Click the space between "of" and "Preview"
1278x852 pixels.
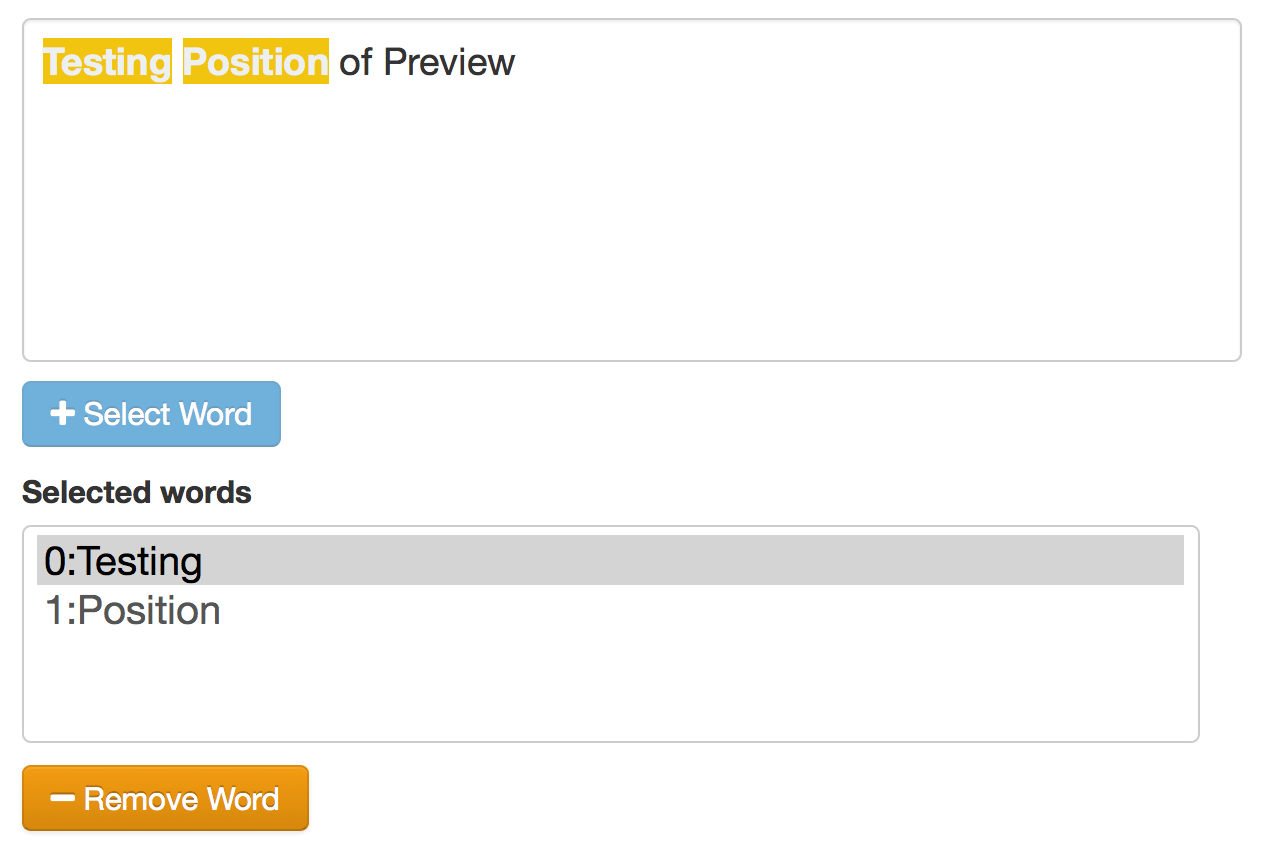(379, 62)
